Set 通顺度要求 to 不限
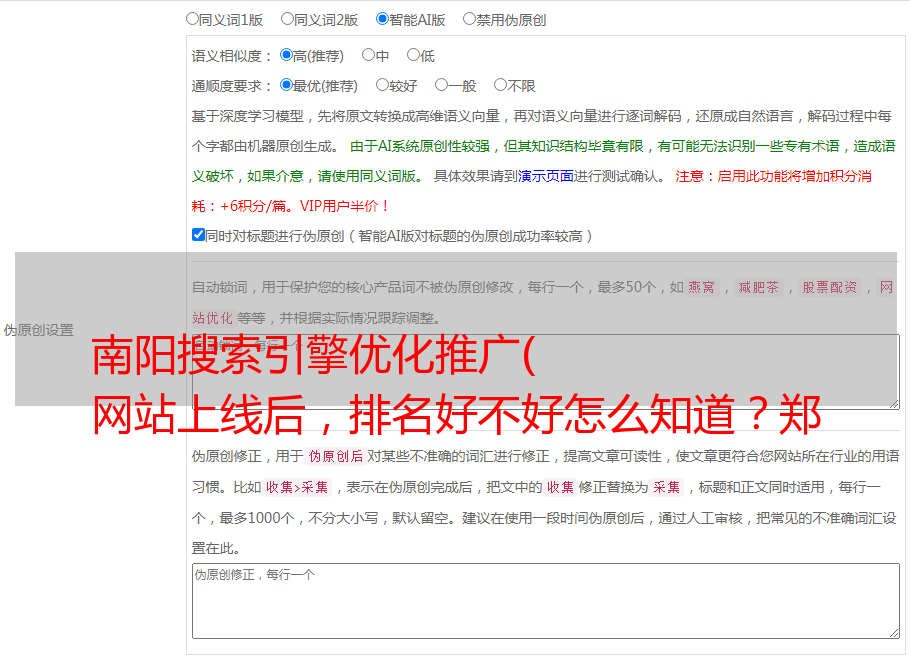The height and width of the screenshot is (658, 911). point(500,85)
